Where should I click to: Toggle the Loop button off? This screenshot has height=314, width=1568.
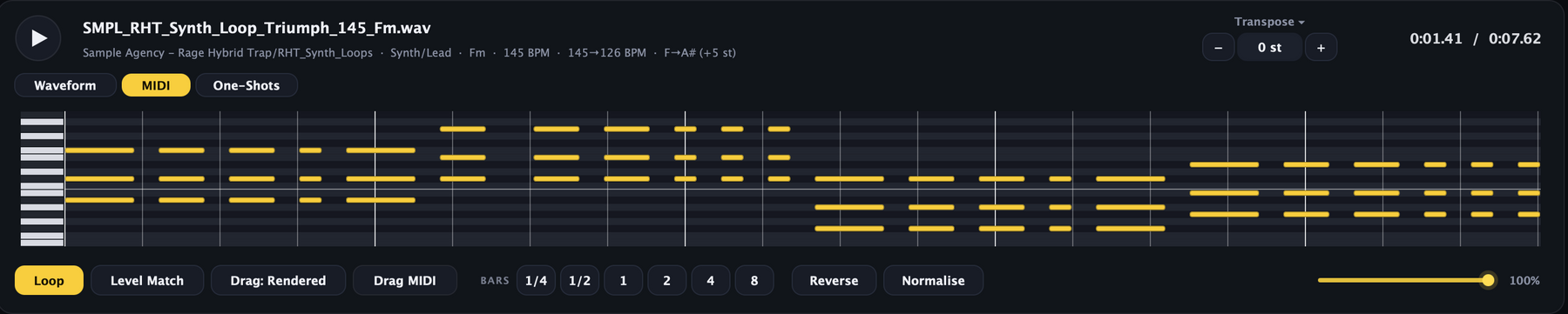[49, 280]
